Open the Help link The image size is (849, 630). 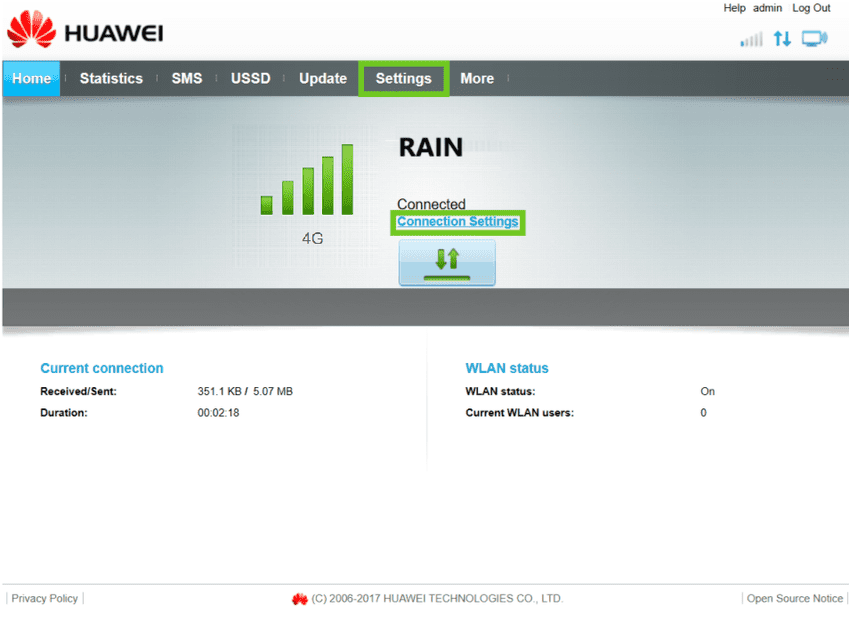[734, 8]
